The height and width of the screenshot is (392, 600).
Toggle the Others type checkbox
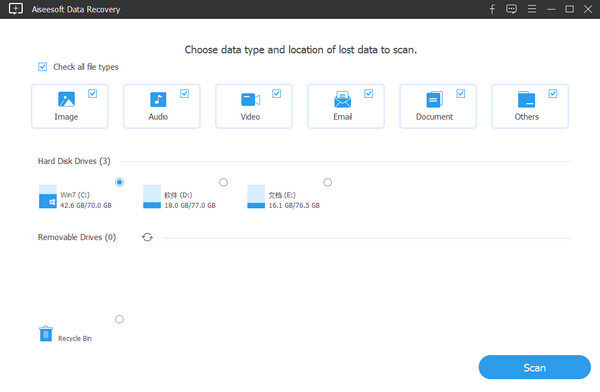point(553,93)
